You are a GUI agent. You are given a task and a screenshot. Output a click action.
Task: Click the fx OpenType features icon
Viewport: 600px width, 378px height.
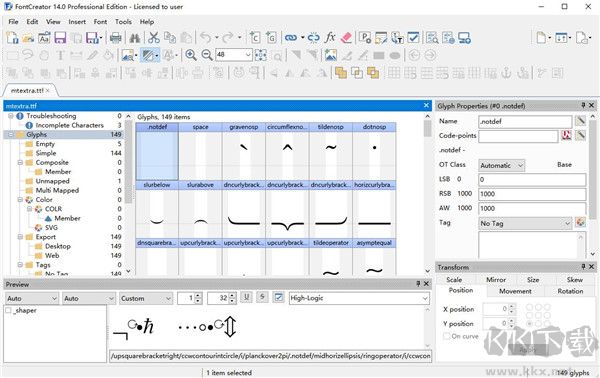click(x=330, y=37)
